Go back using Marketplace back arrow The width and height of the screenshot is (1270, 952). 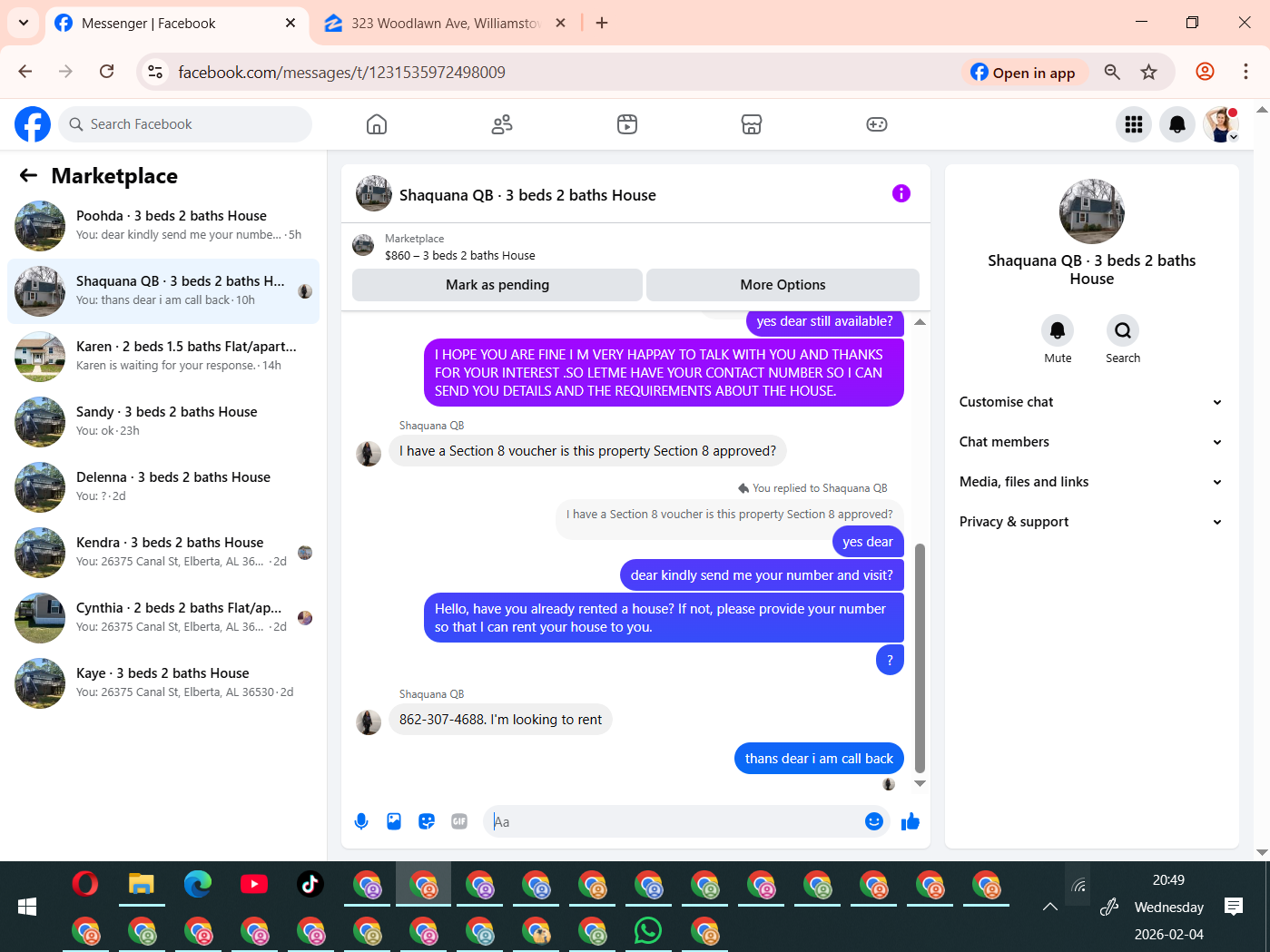(x=29, y=176)
